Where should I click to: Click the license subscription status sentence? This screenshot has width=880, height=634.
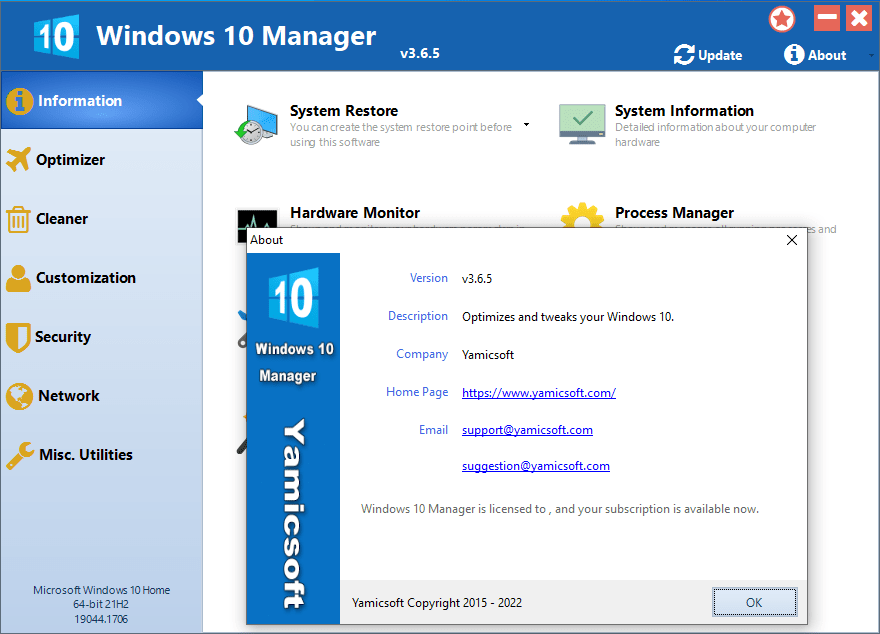pyautogui.click(x=560, y=509)
